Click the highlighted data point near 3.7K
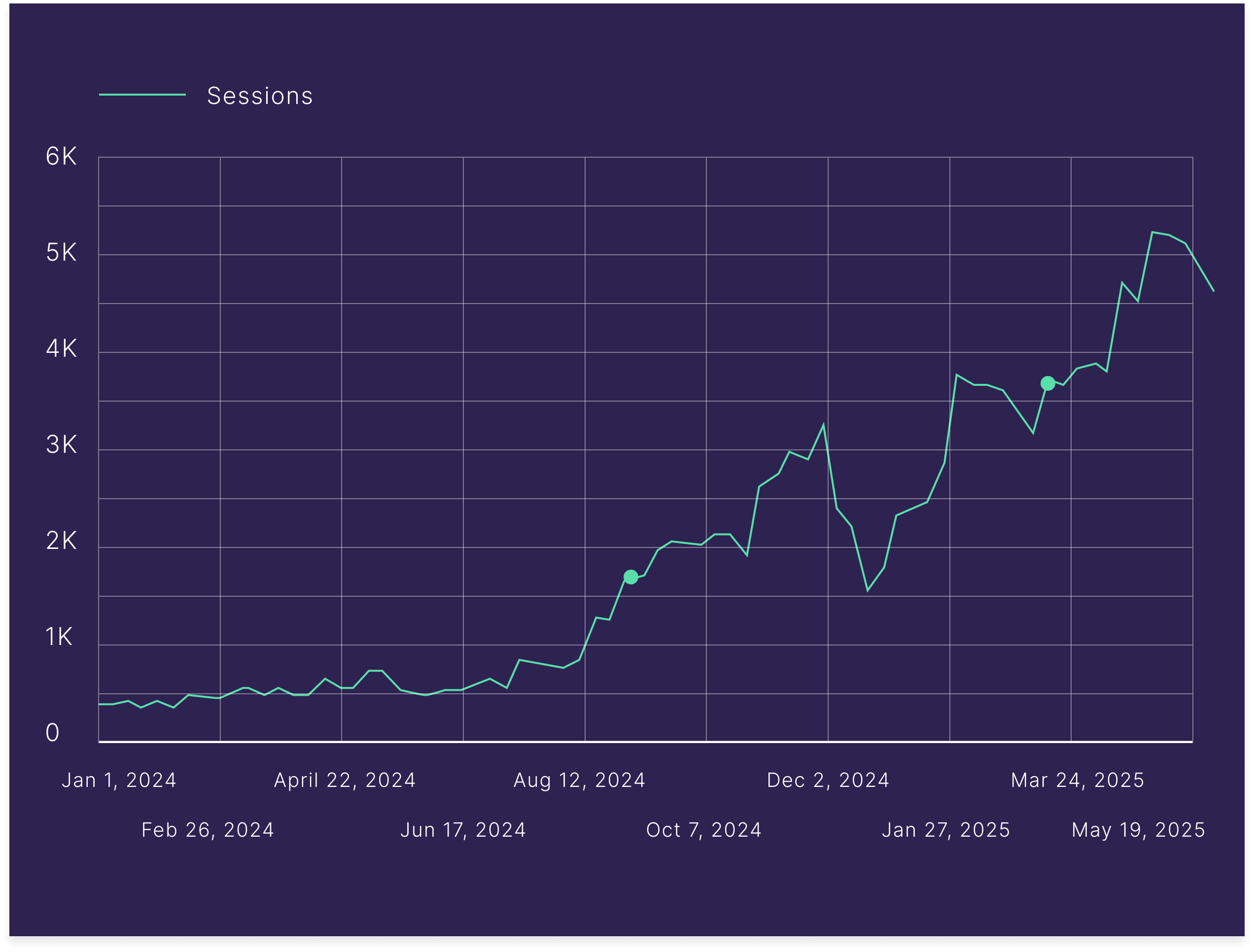Screen dimensions: 1254x952 pyautogui.click(x=1047, y=384)
